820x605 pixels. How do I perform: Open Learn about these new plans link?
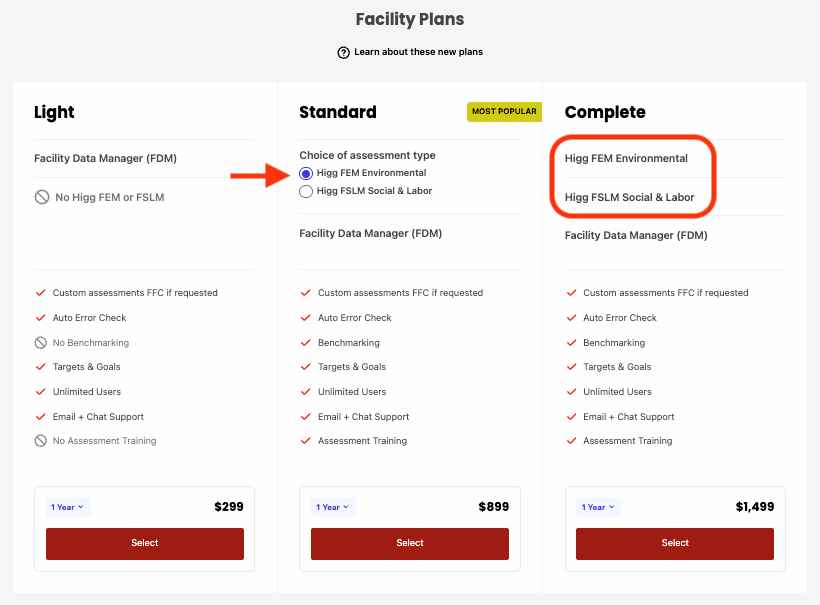418,52
